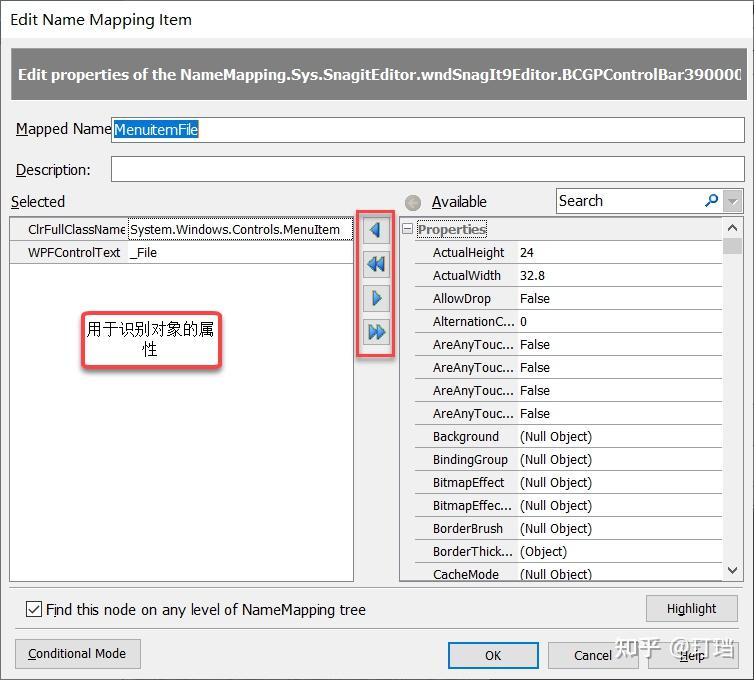Move selected property left with single arrow

tap(376, 230)
